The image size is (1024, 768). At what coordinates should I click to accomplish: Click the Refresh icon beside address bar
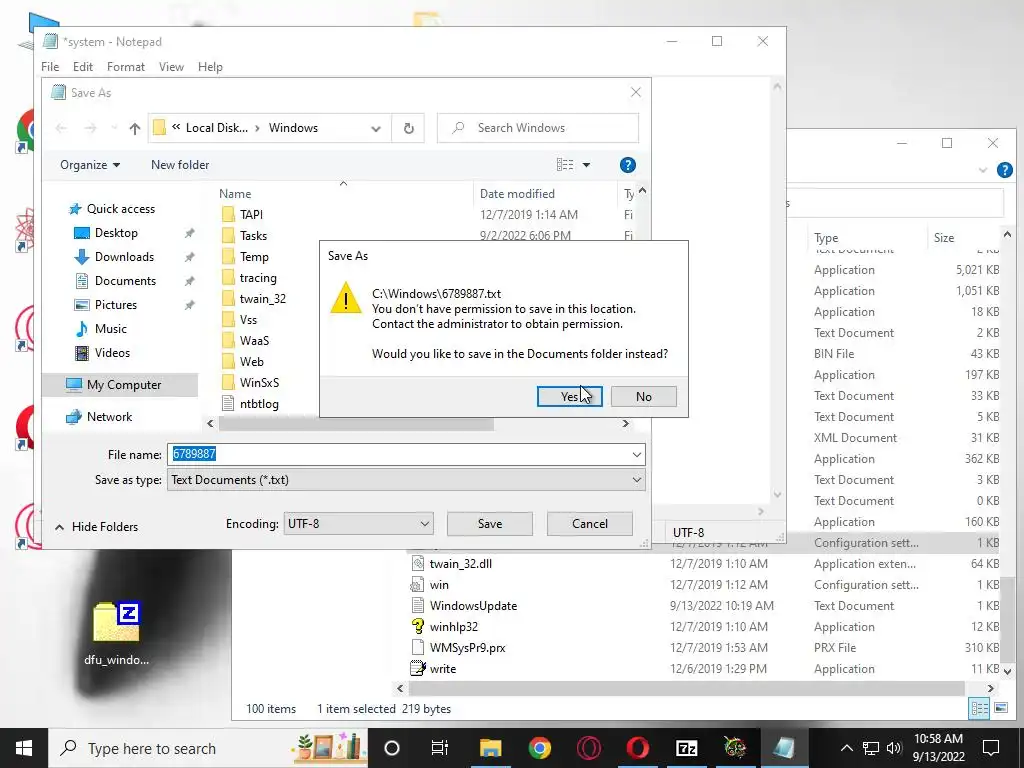coord(409,128)
